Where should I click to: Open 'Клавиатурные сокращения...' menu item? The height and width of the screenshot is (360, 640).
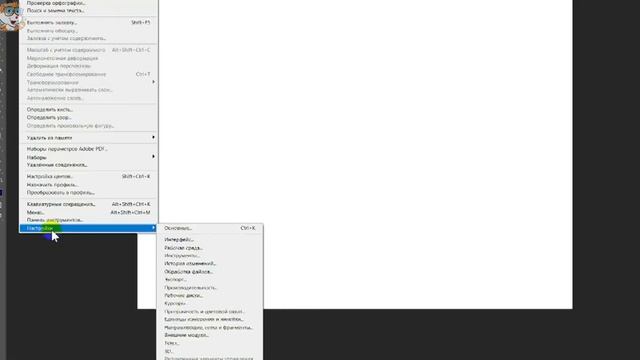[88, 204]
